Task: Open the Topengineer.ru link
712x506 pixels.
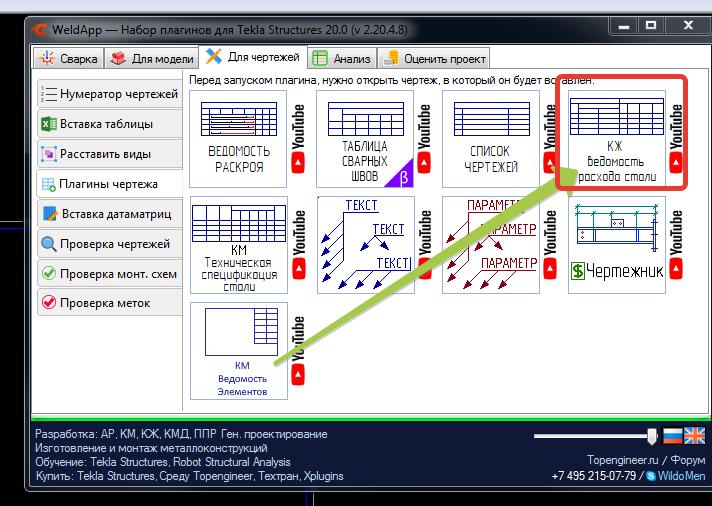Action: (622, 460)
